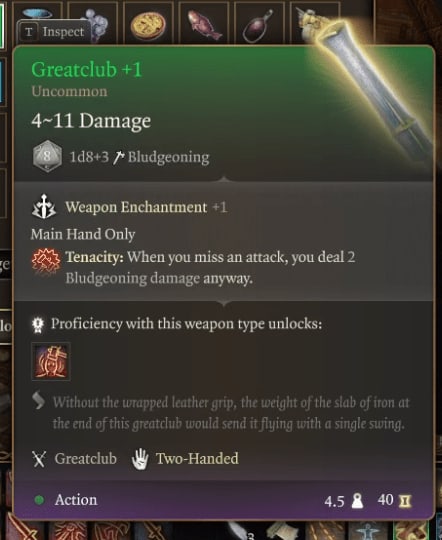Click the Tenacity description text

[210, 268]
